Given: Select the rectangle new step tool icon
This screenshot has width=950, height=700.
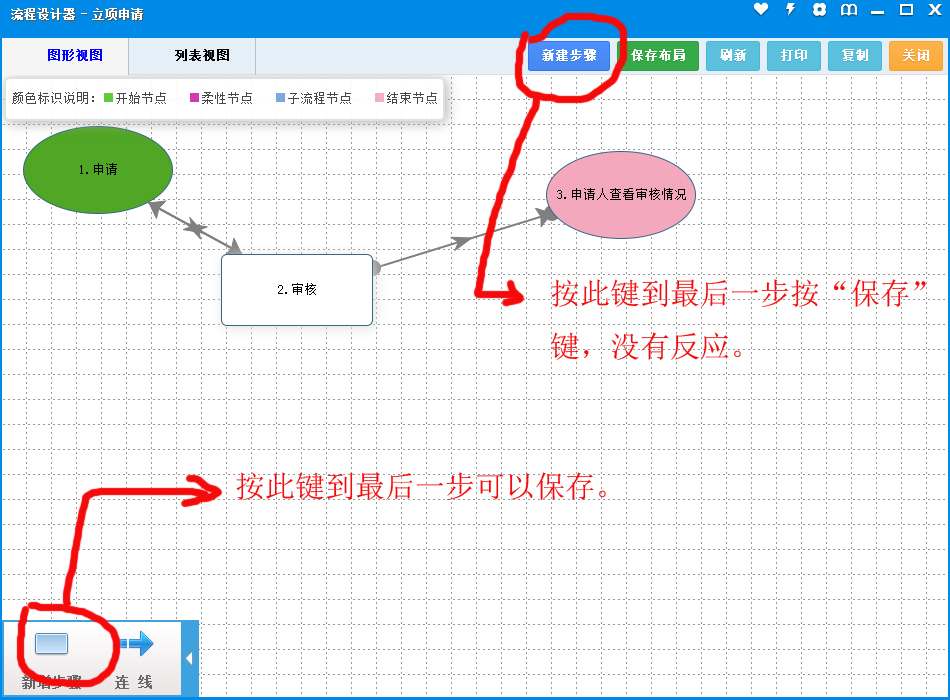Looking at the screenshot, I should click(x=51, y=644).
